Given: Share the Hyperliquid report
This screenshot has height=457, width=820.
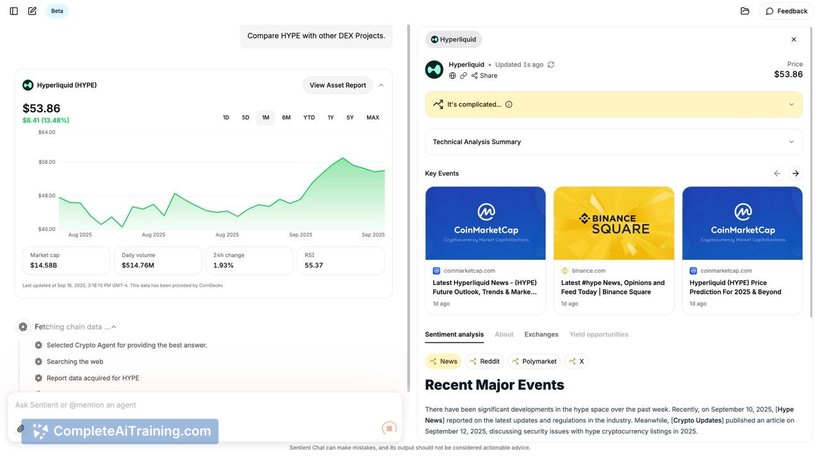Looking at the screenshot, I should (x=484, y=76).
